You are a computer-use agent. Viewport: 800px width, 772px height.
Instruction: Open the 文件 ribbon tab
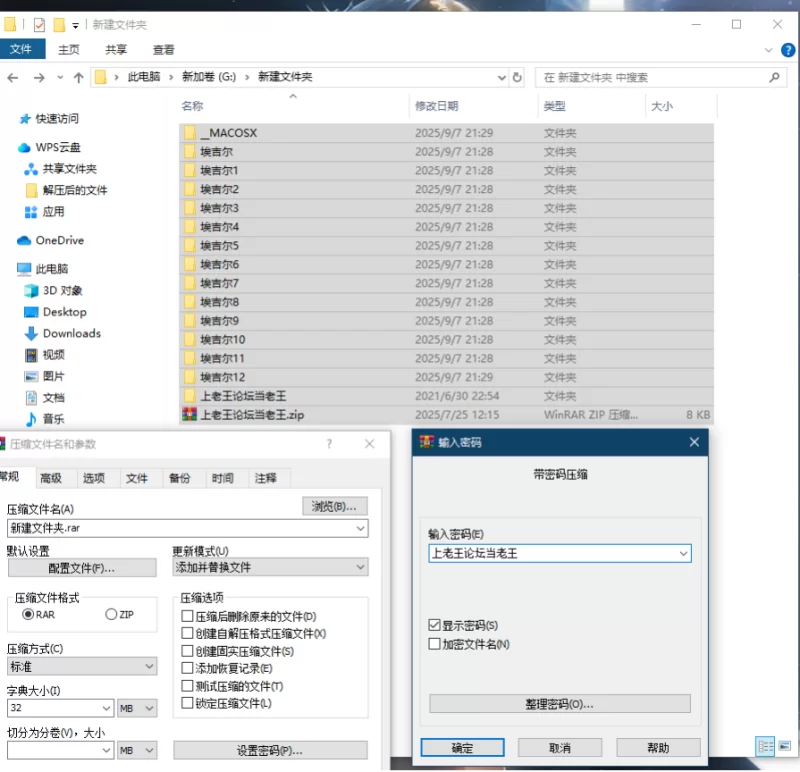click(x=21, y=49)
